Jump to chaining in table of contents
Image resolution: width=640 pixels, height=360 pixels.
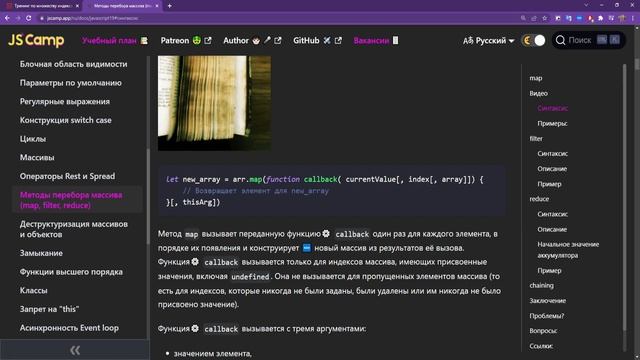click(542, 285)
